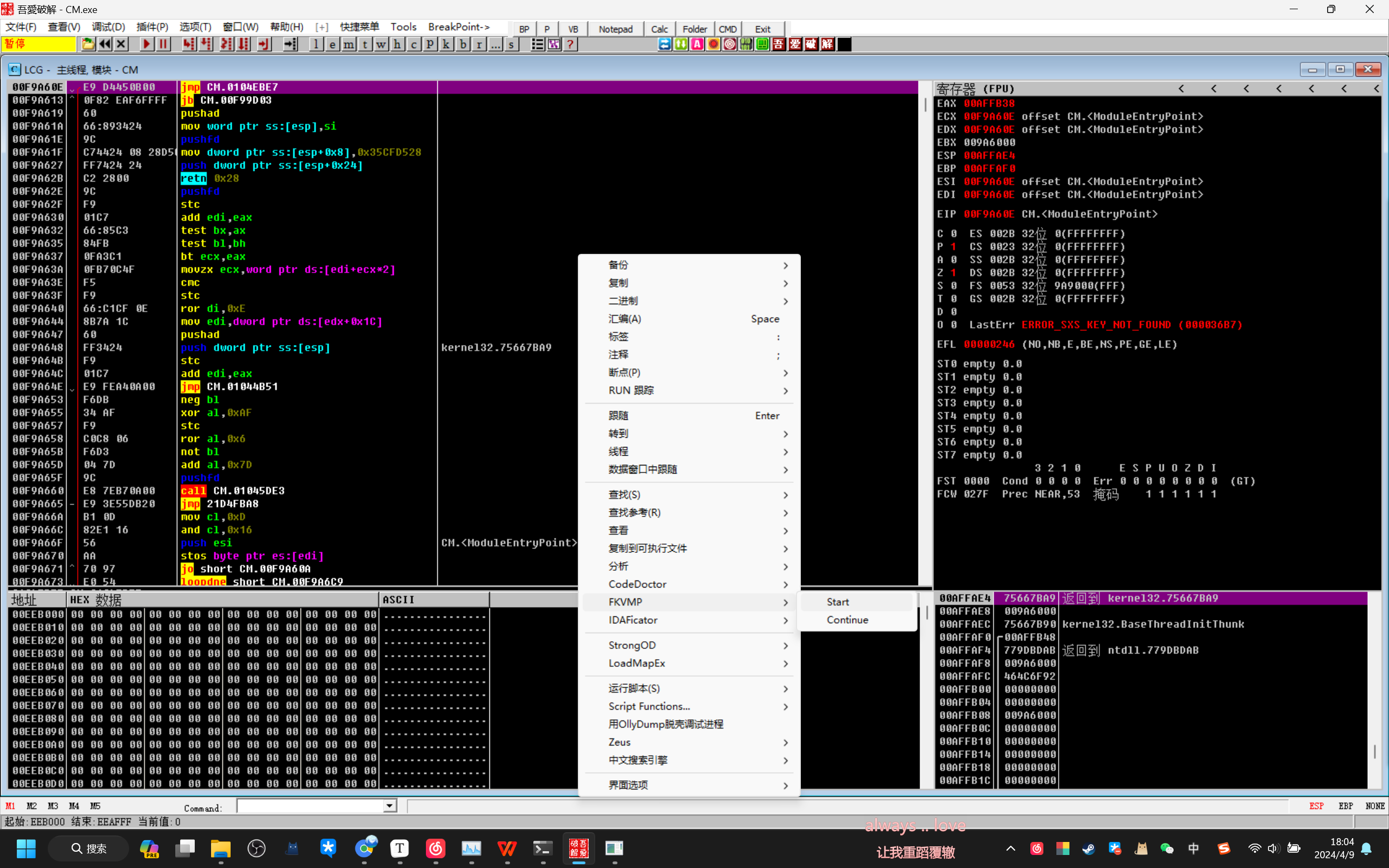Screen dimensions: 1389x868
Task: Expand the IDAFicator context submenu
Action: [689, 620]
